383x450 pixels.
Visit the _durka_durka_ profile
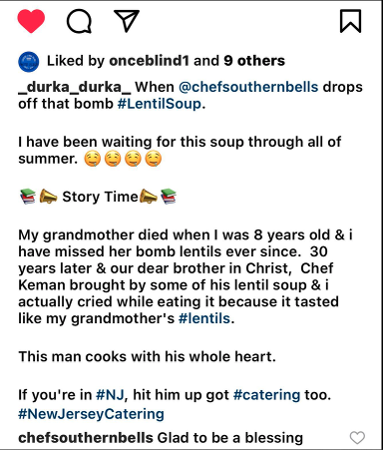tap(75, 87)
